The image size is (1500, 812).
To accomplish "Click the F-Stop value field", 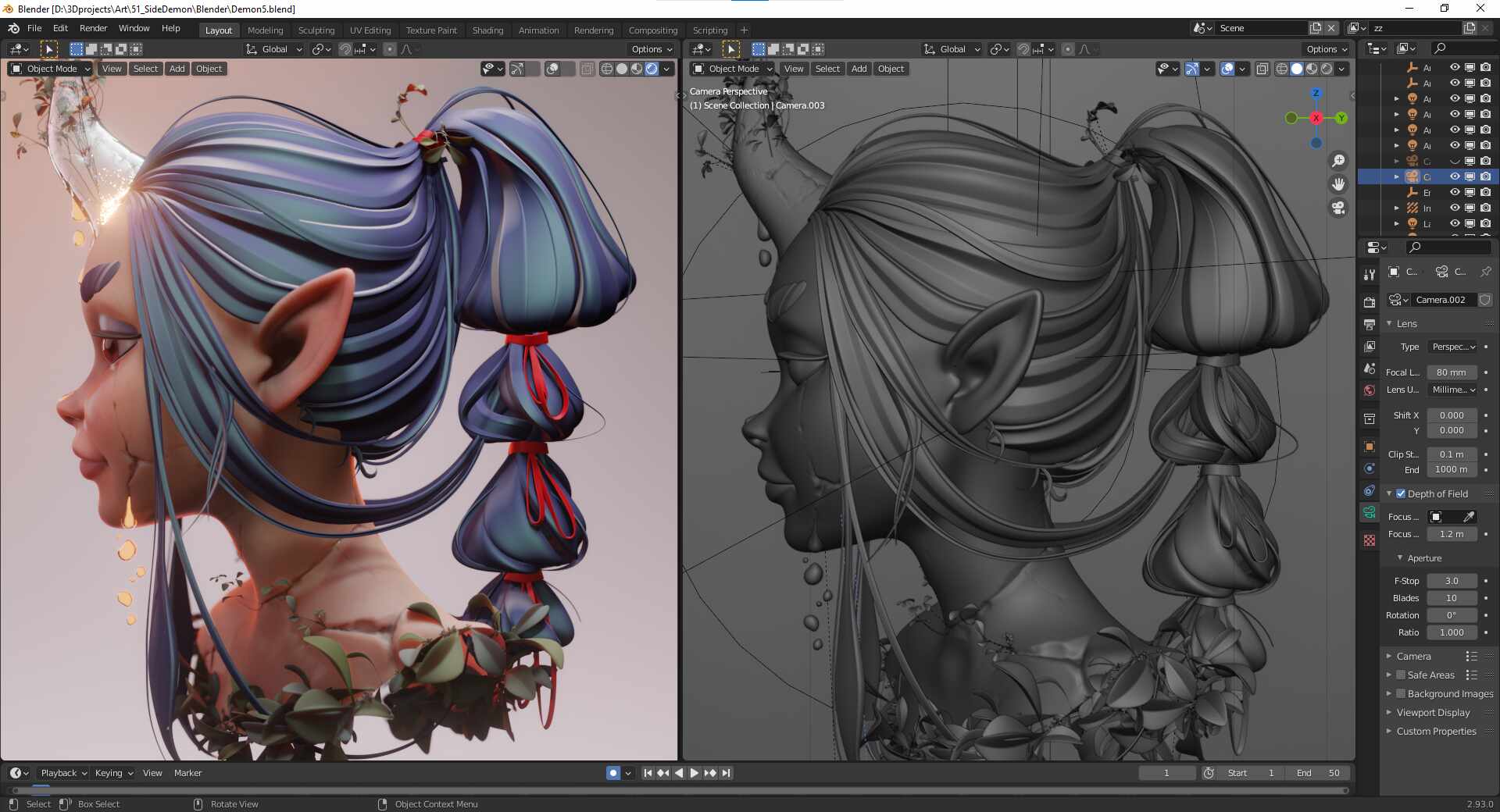I will pyautogui.click(x=1452, y=581).
